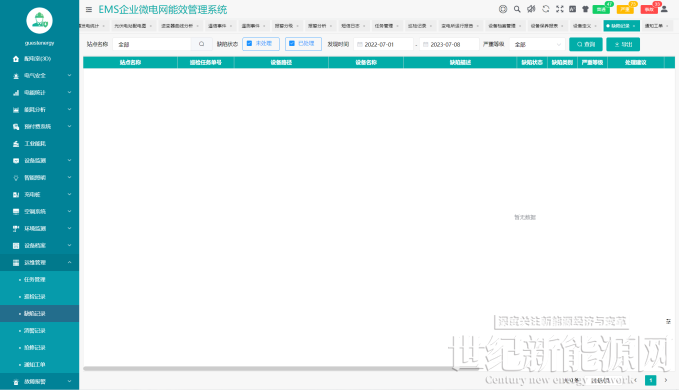679x390 pixels.
Task: Collapse the 运维管理 sidebar section
Action: click(39, 262)
